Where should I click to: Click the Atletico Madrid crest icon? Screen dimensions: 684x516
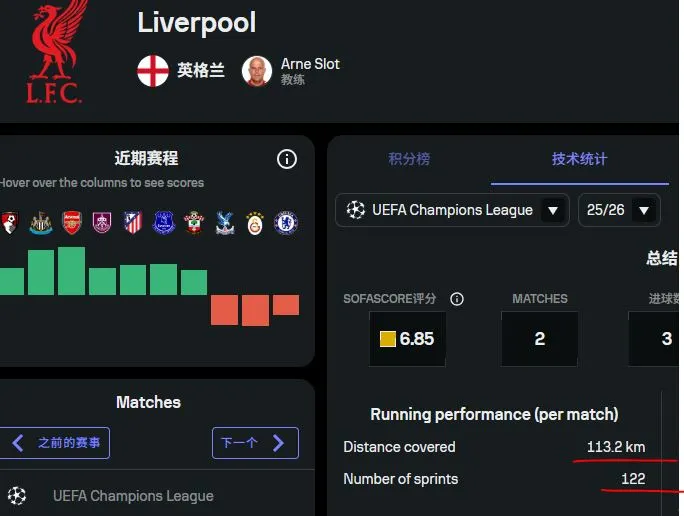click(x=132, y=223)
